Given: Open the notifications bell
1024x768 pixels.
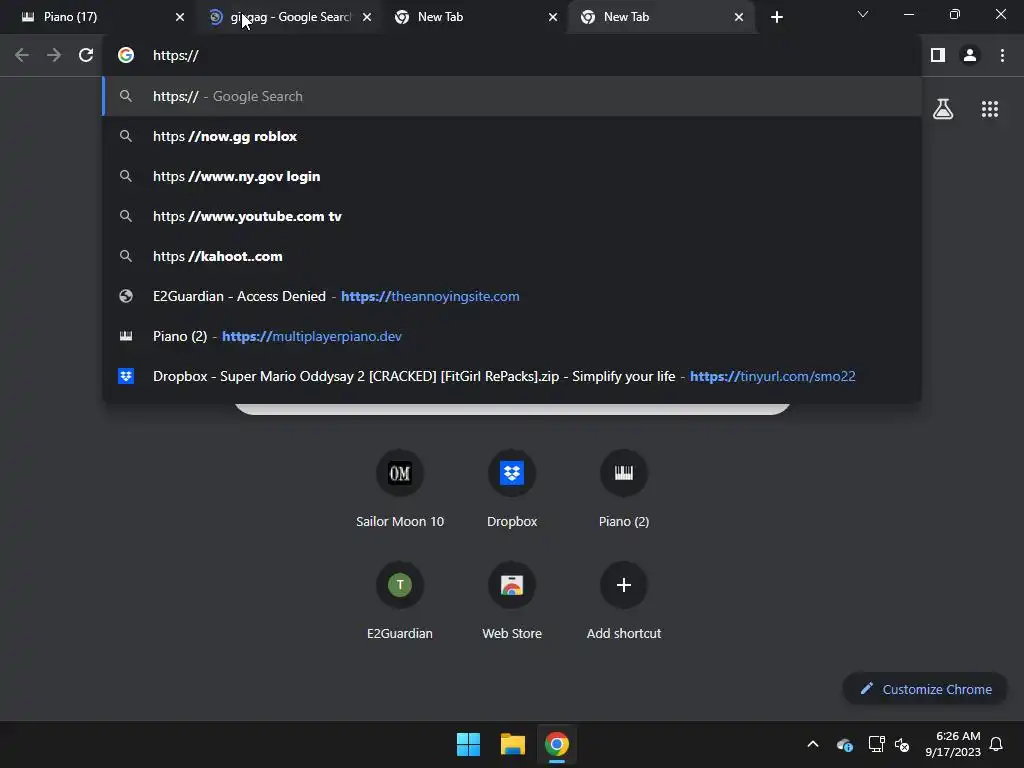Looking at the screenshot, I should pyautogui.click(x=997, y=744).
